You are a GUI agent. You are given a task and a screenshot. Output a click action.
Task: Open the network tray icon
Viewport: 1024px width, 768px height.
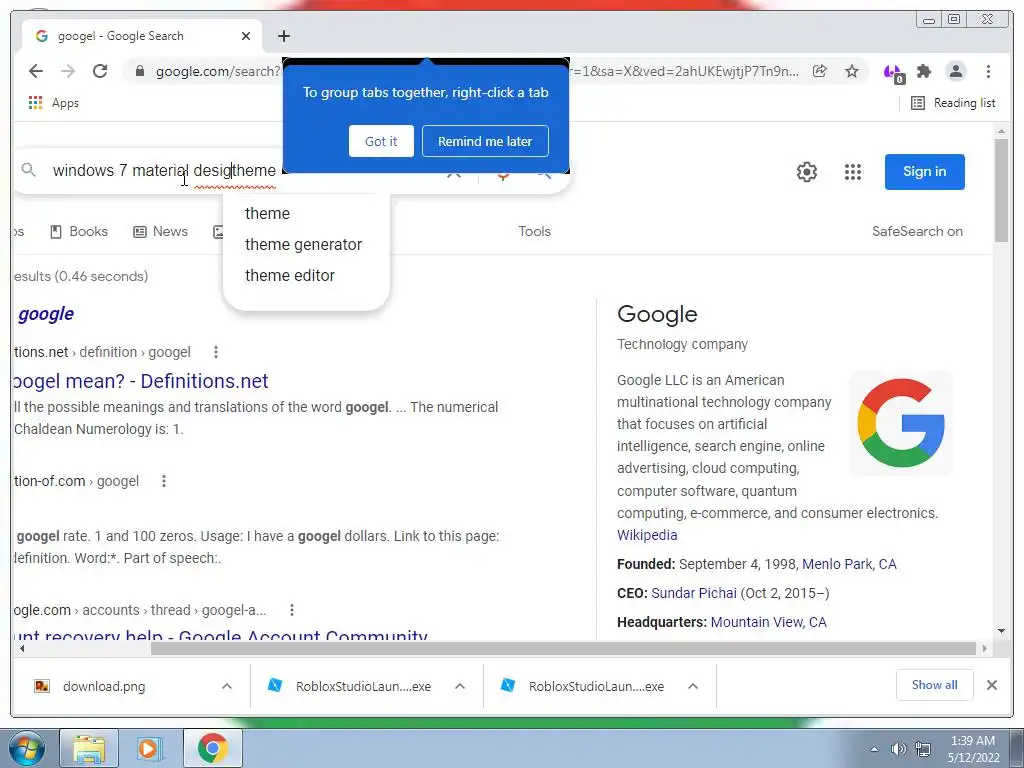pyautogui.click(x=923, y=749)
